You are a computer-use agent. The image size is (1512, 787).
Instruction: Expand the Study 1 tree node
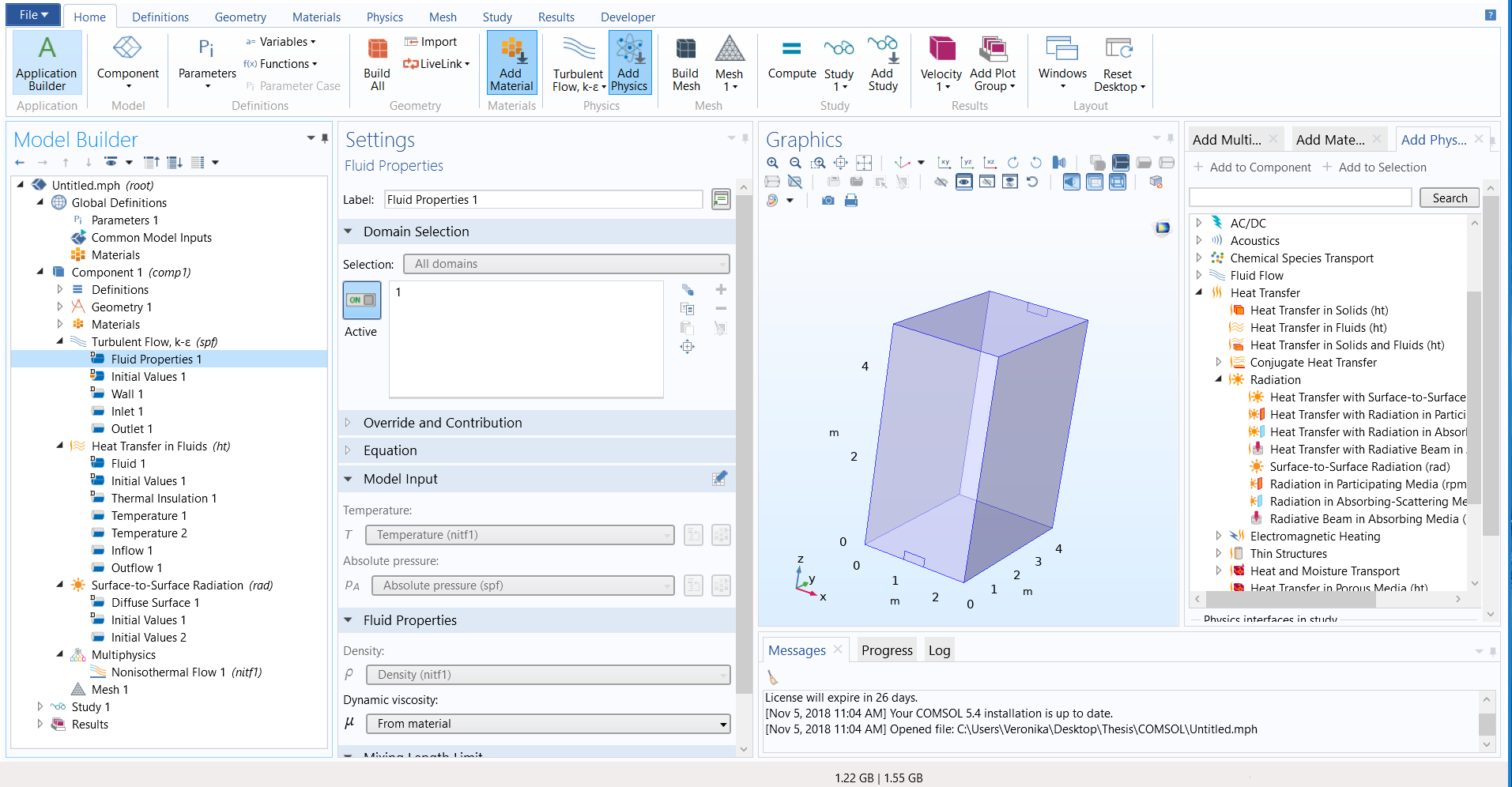click(40, 706)
